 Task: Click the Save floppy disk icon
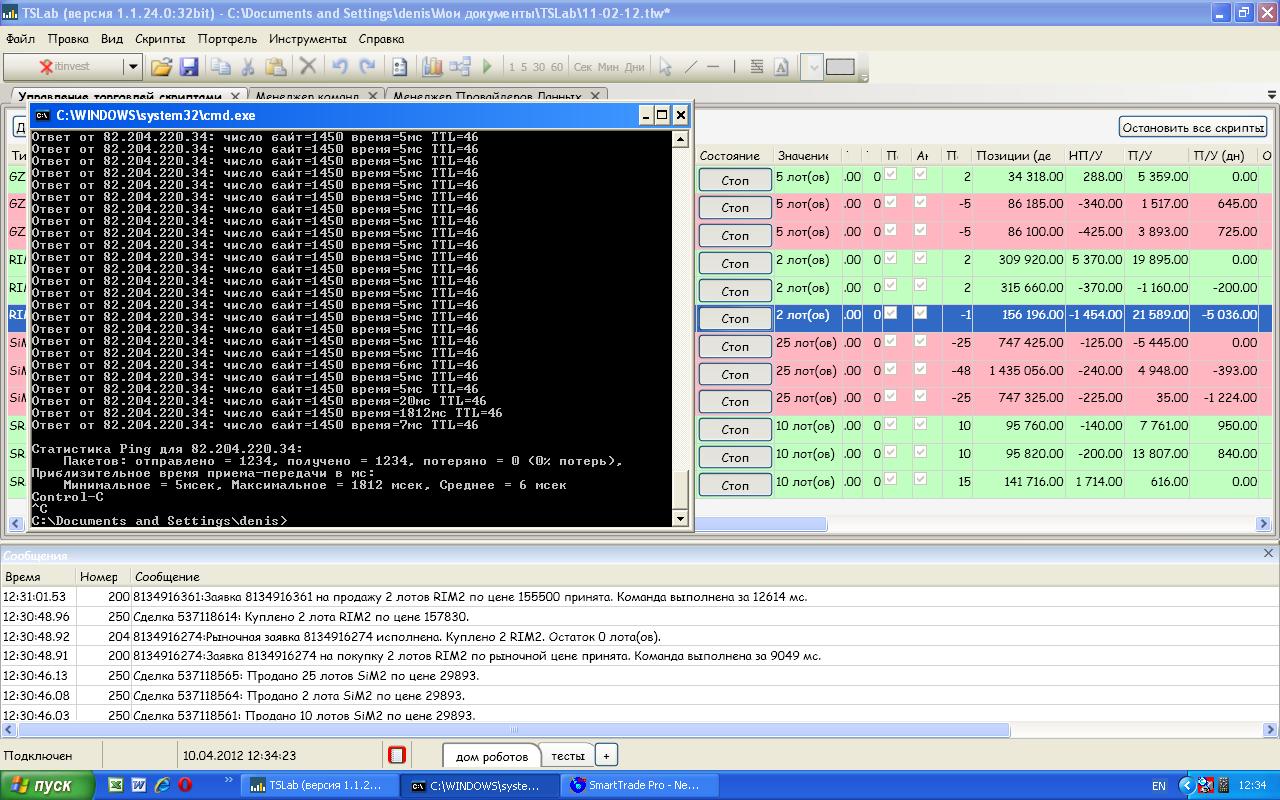point(189,67)
